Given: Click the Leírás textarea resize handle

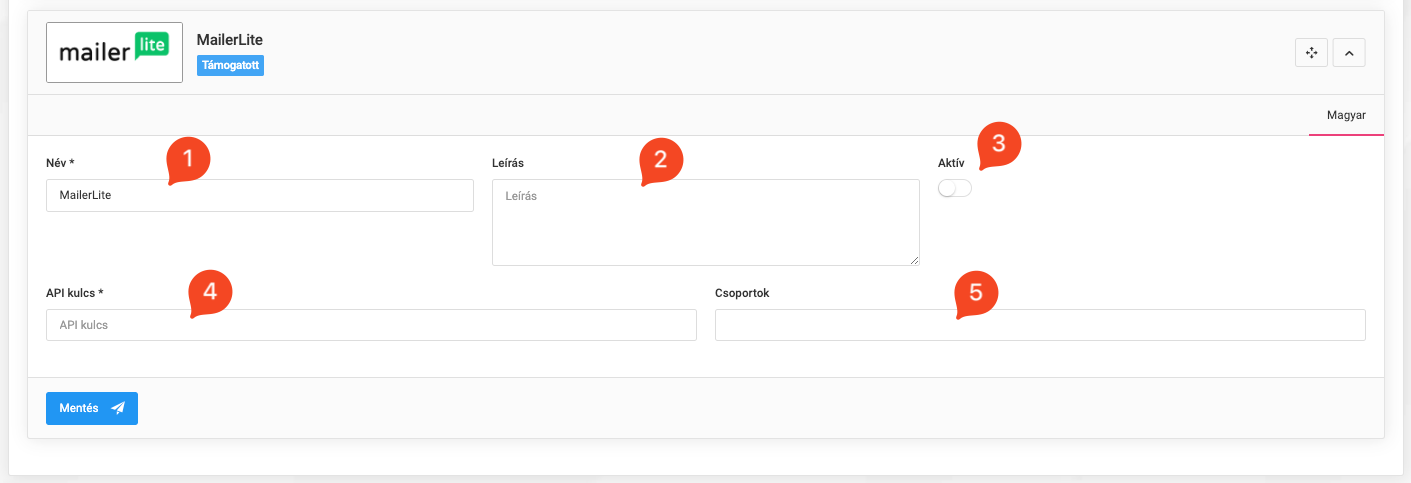Looking at the screenshot, I should pyautogui.click(x=914, y=260).
